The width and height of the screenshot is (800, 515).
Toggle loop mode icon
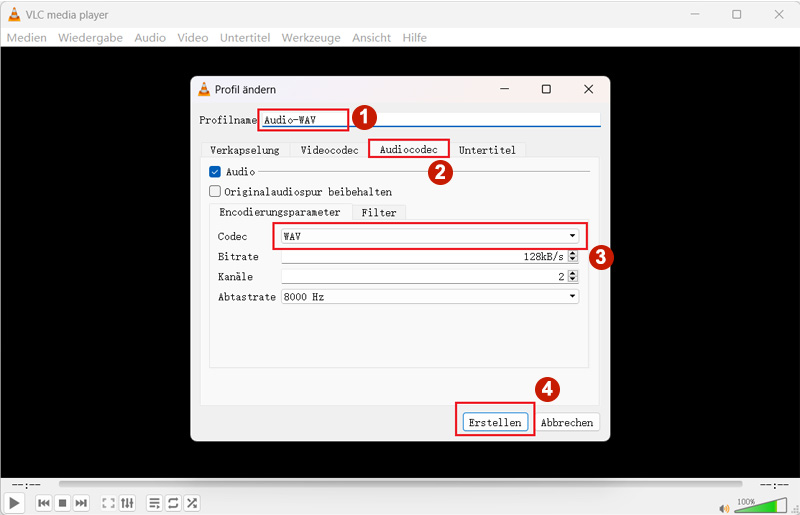[x=173, y=503]
